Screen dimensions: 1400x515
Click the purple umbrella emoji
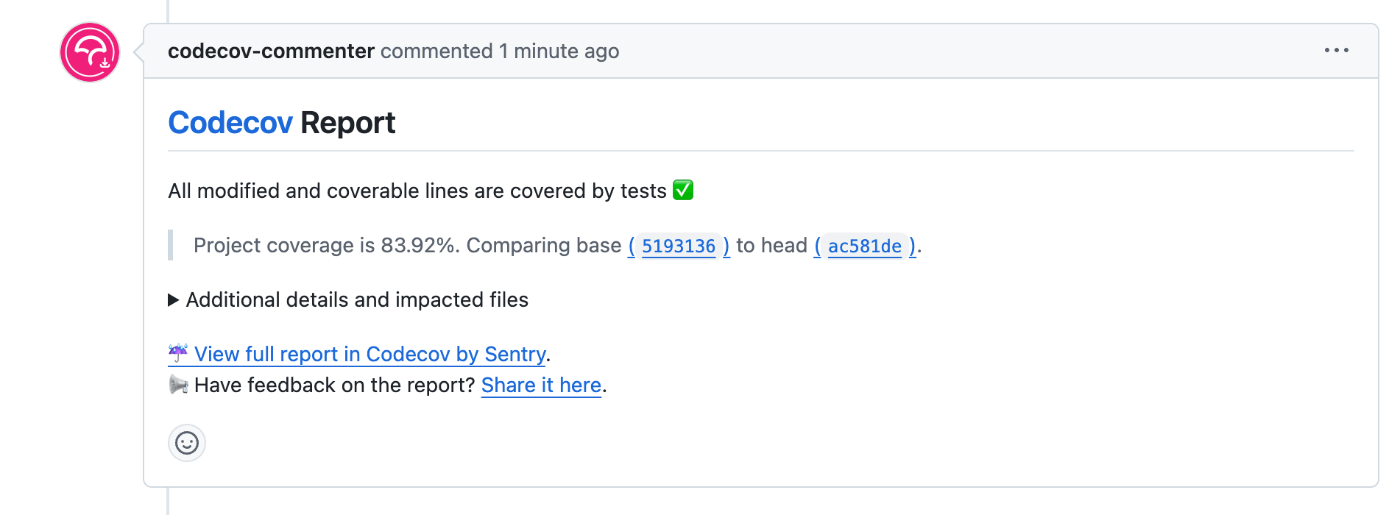pos(178,353)
